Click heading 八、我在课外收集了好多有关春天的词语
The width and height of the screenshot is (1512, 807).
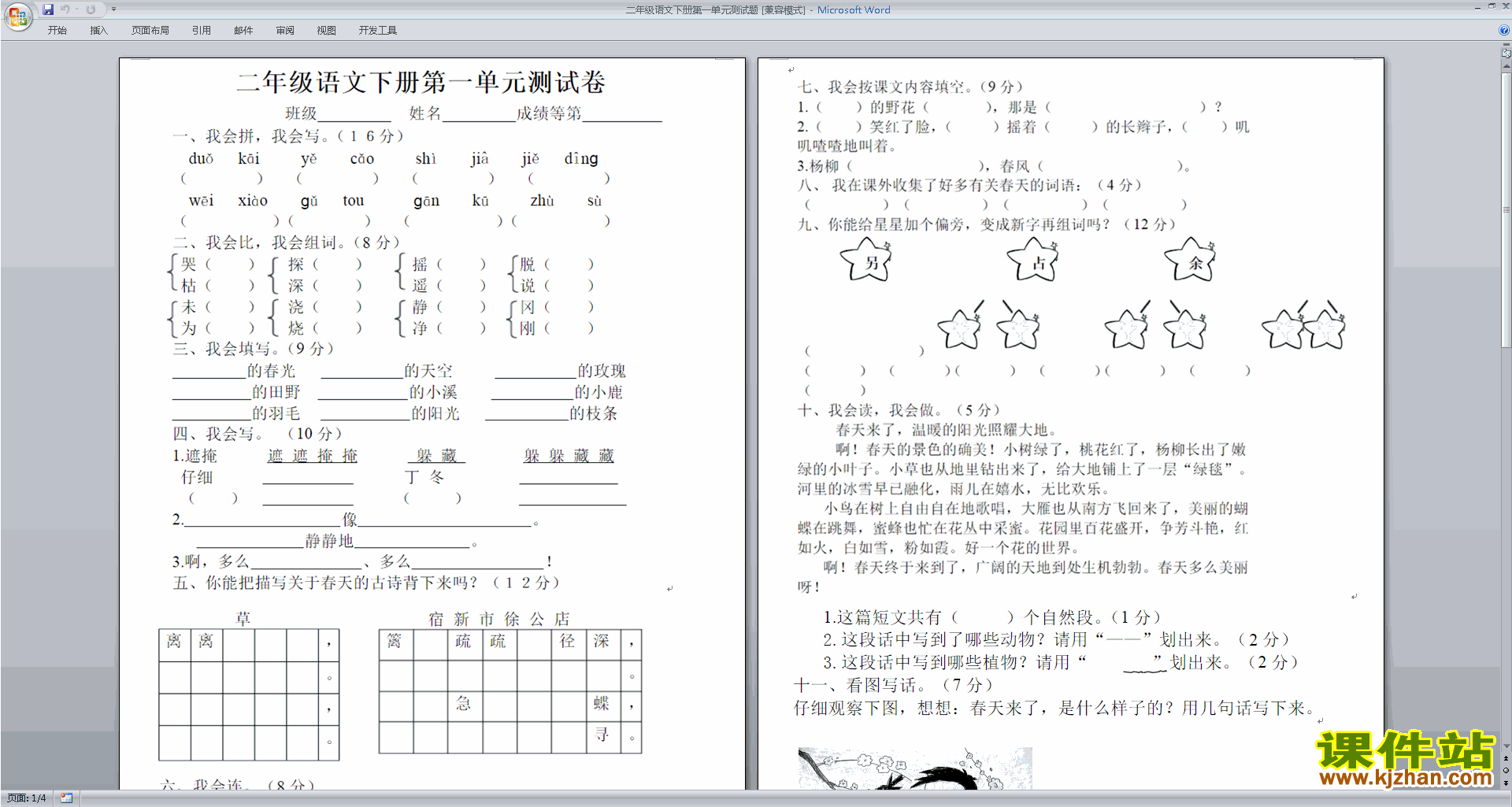[x=969, y=185]
